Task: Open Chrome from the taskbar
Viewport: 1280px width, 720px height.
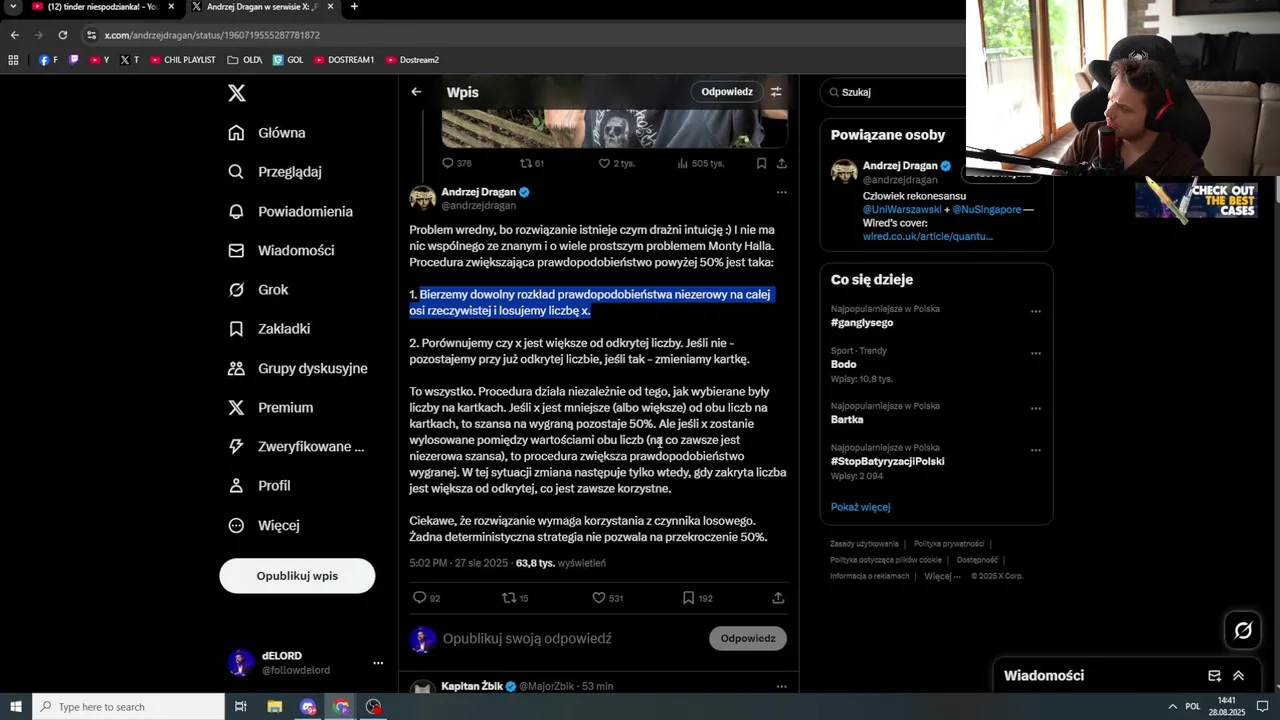Action: (341, 707)
